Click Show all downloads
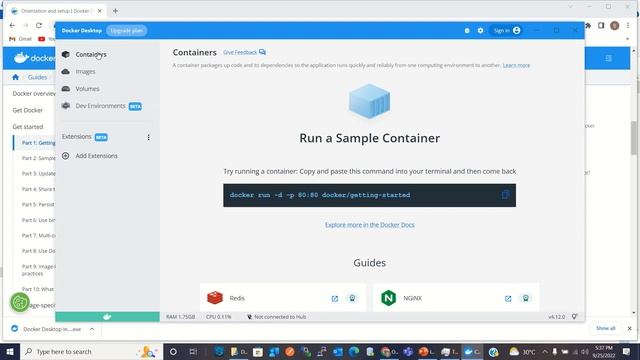 (605, 328)
